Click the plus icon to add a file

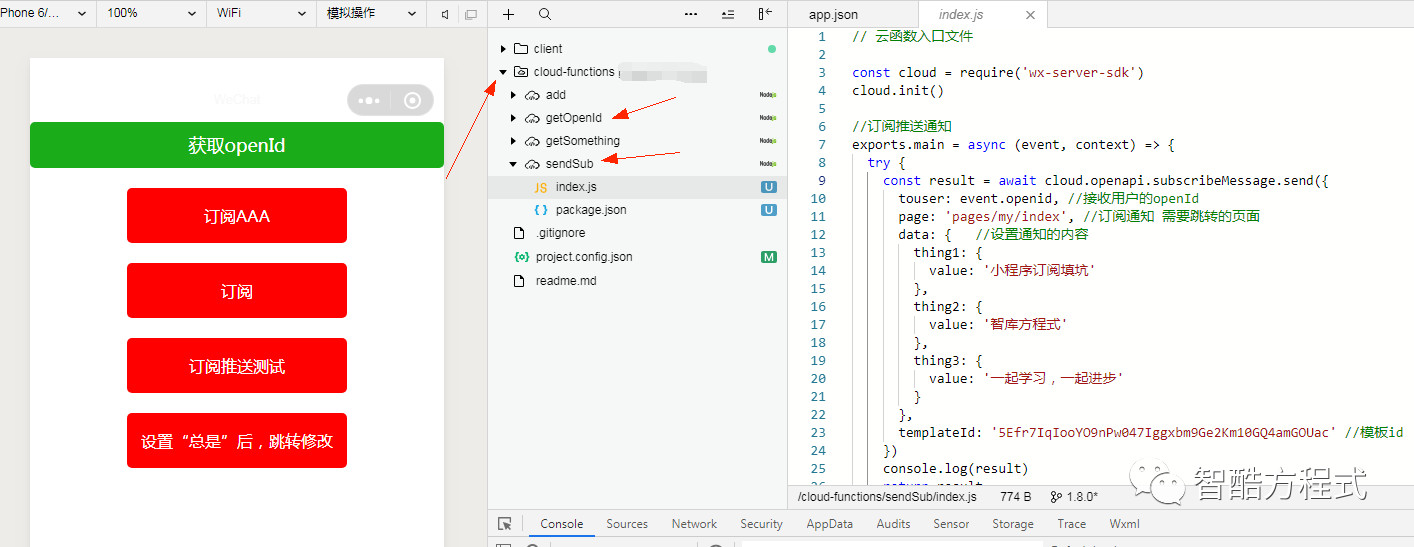[508, 14]
